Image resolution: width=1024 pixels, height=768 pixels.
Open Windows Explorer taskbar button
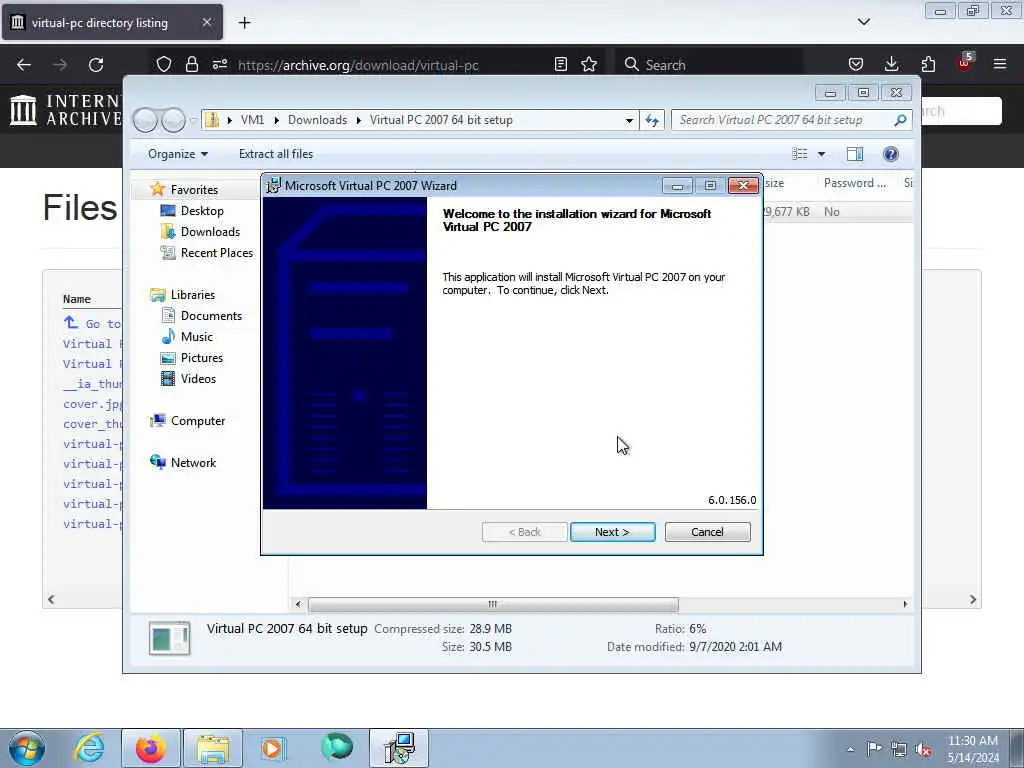[213, 748]
